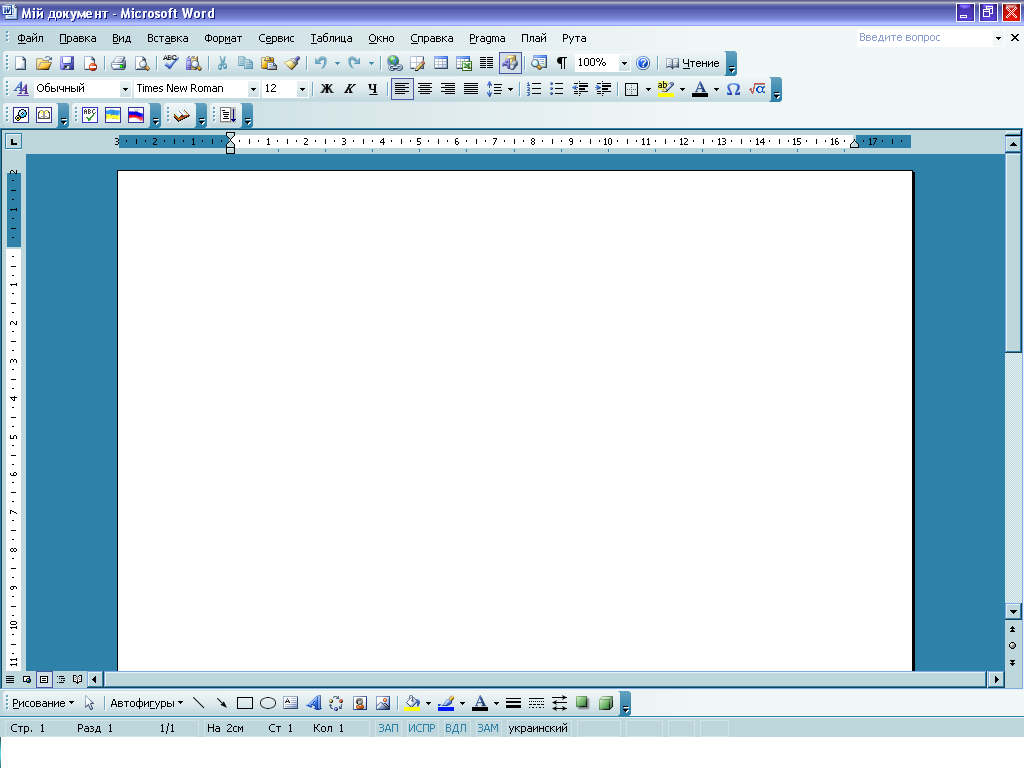Insert WordArt from the drawing toolbar

coord(313,703)
